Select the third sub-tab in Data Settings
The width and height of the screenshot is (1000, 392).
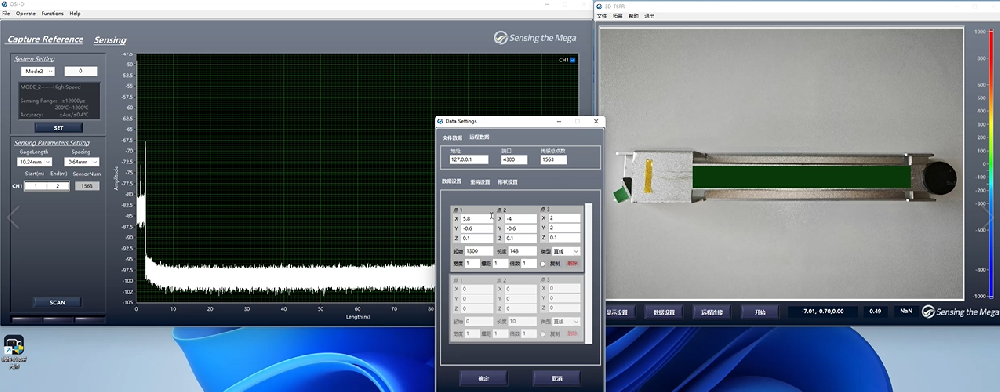pos(508,182)
